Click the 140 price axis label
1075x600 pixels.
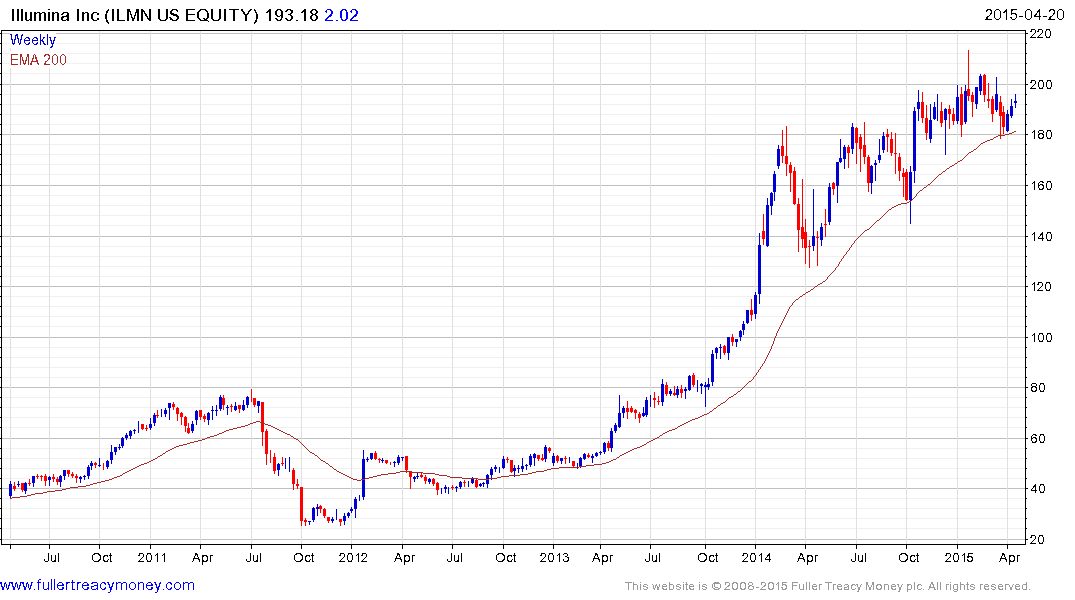point(1041,236)
